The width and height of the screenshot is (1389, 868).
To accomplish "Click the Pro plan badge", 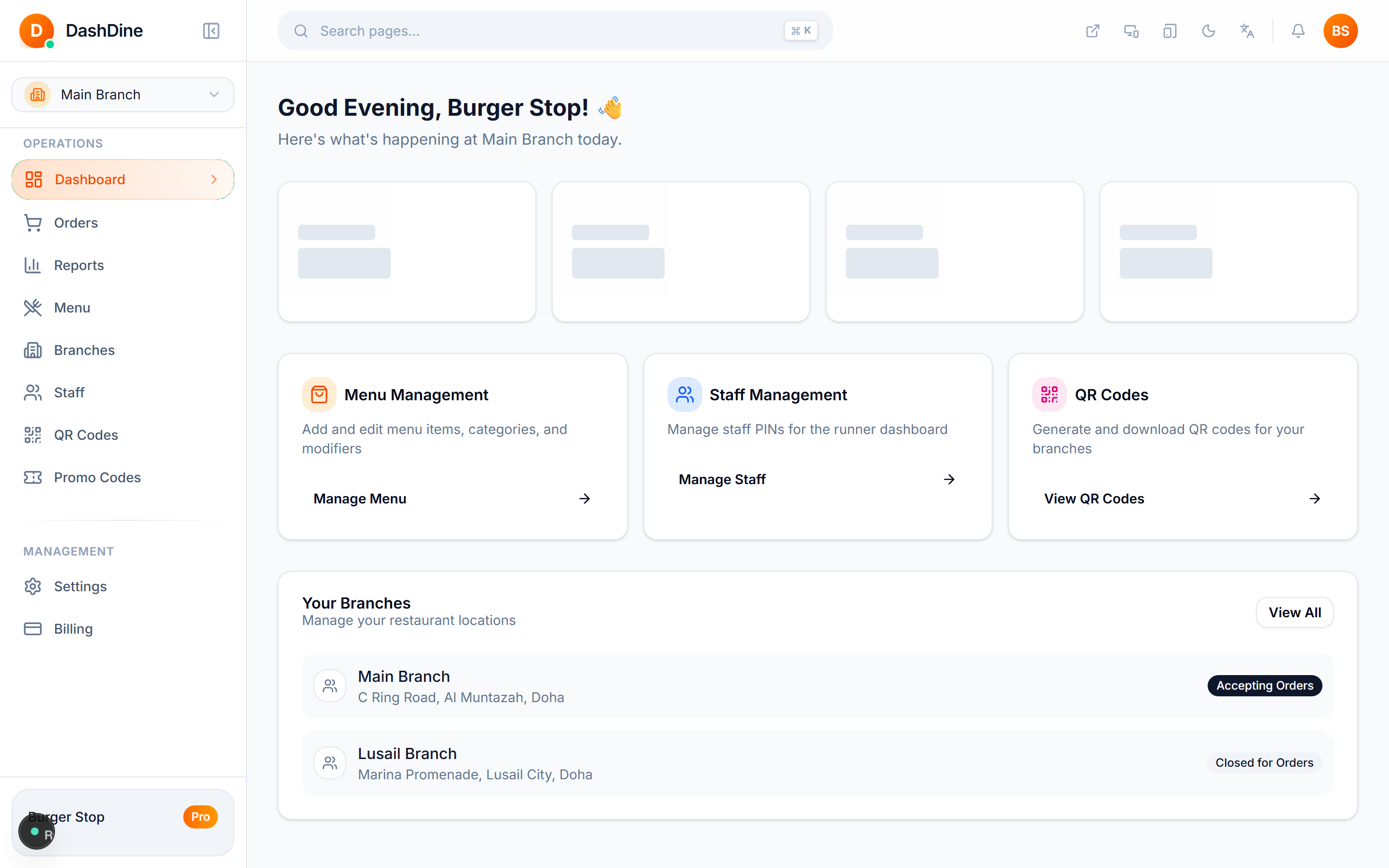I will 200,816.
